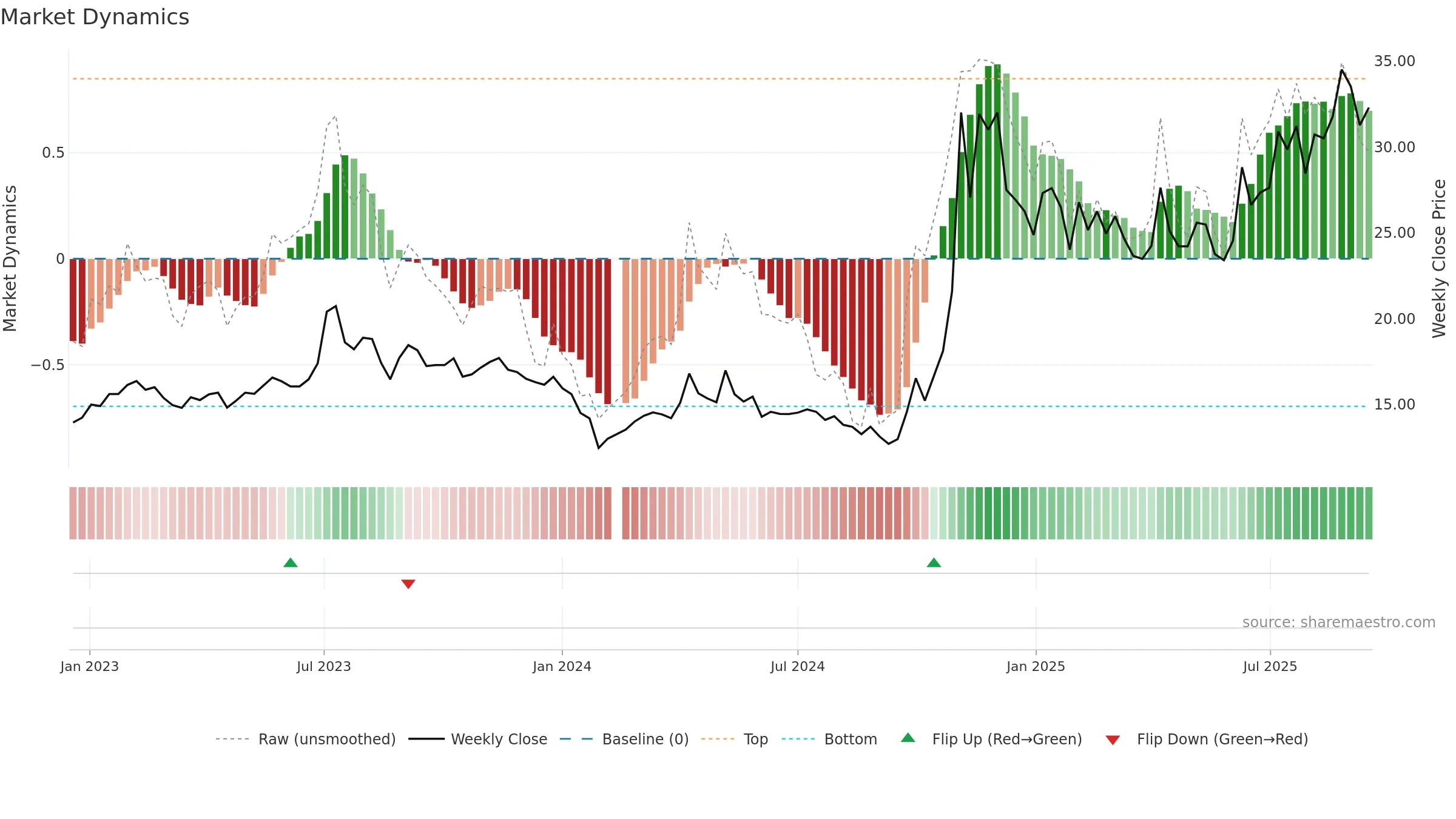Screen dimensions: 1456x819
Task: Toggle Flip Up (Red→Green) legend entry
Action: pyautogui.click(x=991, y=739)
